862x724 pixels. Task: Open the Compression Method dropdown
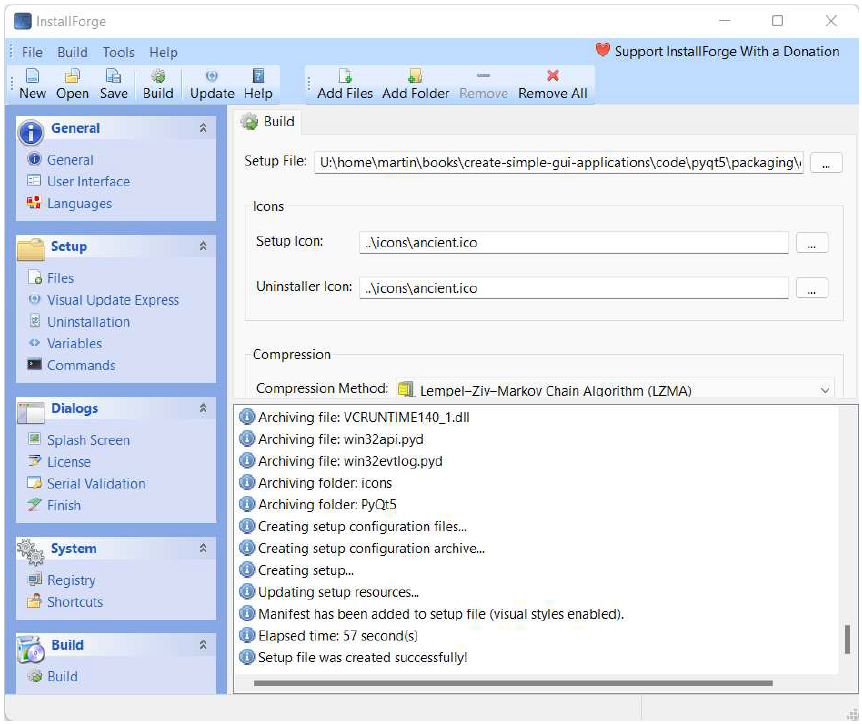tap(824, 390)
